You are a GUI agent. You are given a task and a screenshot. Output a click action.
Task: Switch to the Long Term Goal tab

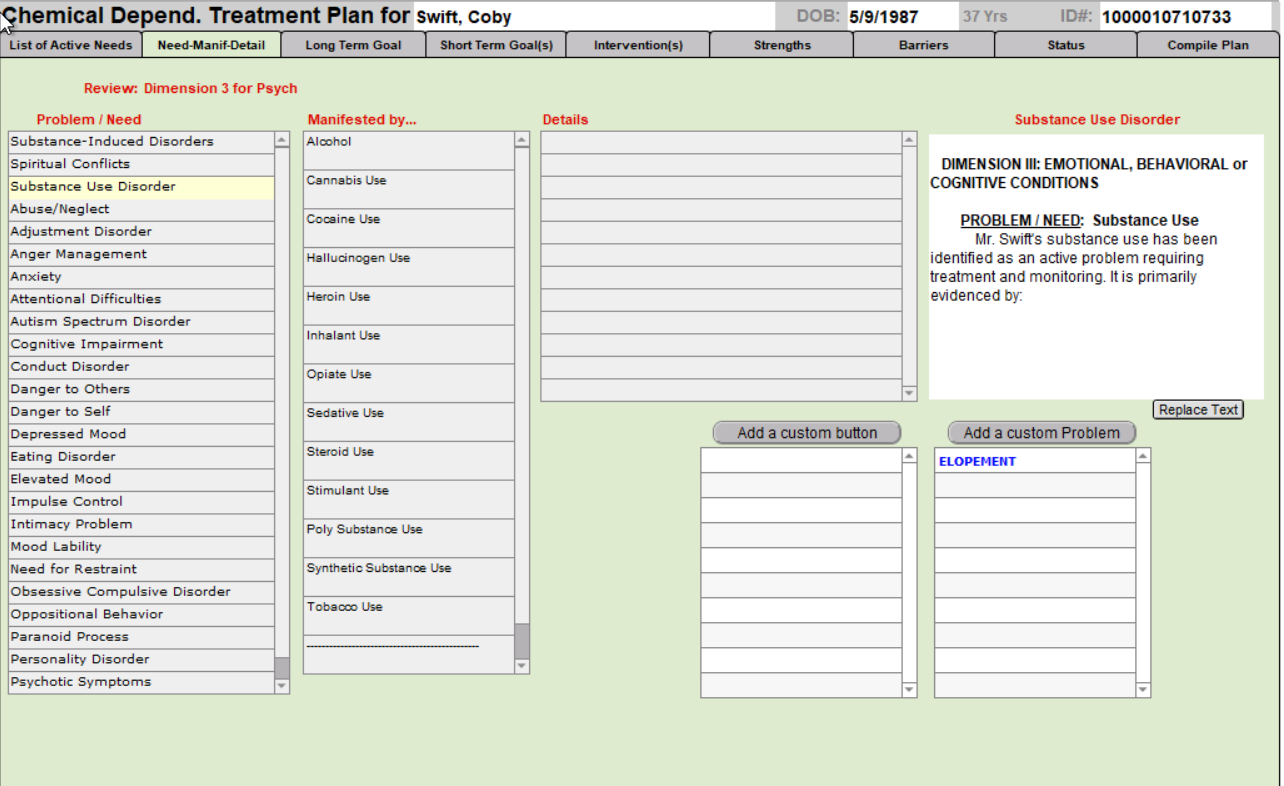tap(353, 45)
